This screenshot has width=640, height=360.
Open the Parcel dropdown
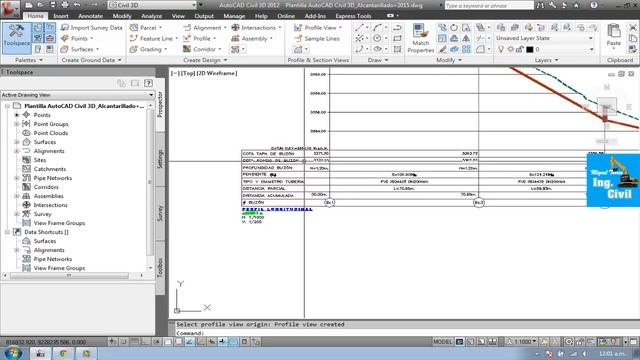pos(146,28)
